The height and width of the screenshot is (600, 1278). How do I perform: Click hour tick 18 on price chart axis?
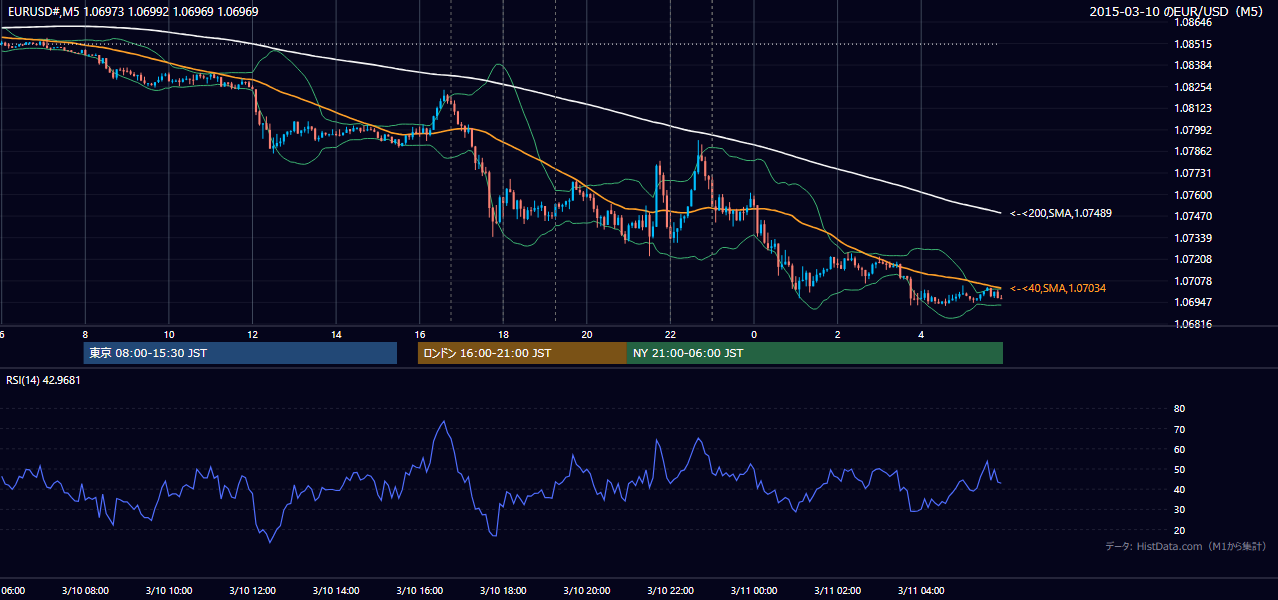click(x=503, y=334)
